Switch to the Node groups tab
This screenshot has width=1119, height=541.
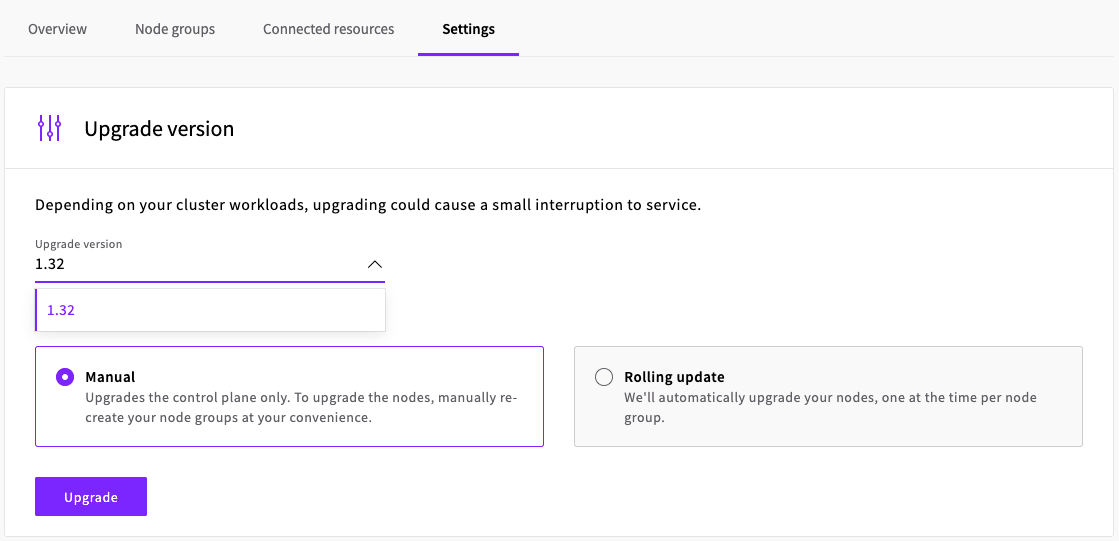point(175,29)
